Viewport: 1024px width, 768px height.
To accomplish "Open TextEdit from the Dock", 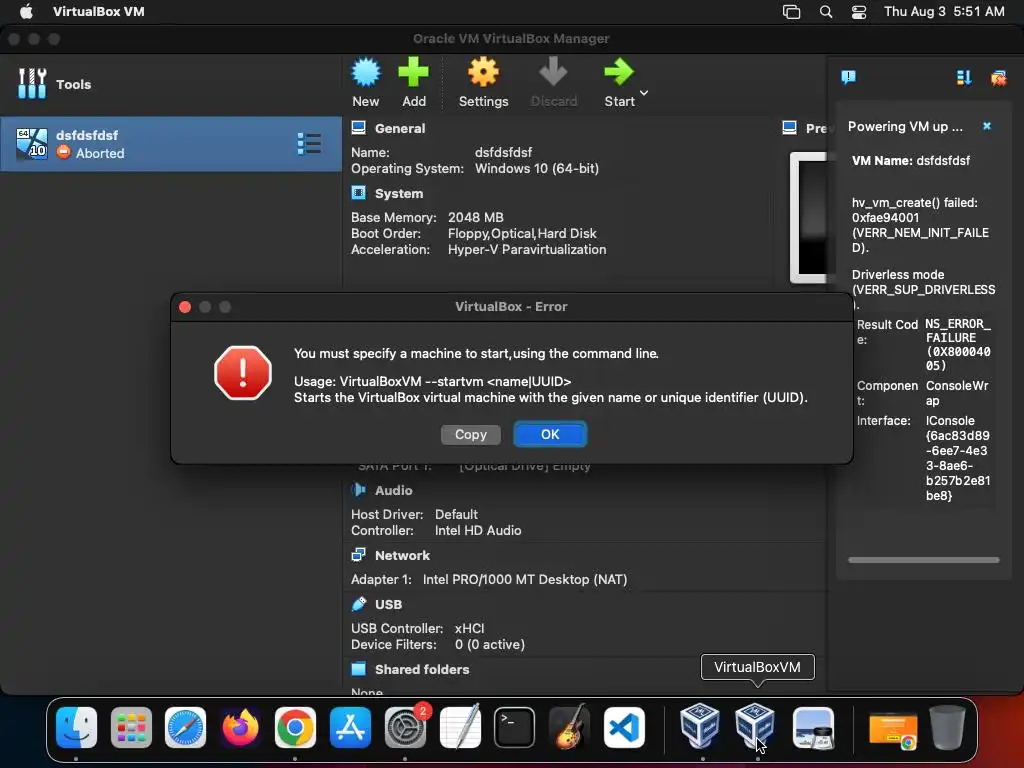I will [x=460, y=727].
